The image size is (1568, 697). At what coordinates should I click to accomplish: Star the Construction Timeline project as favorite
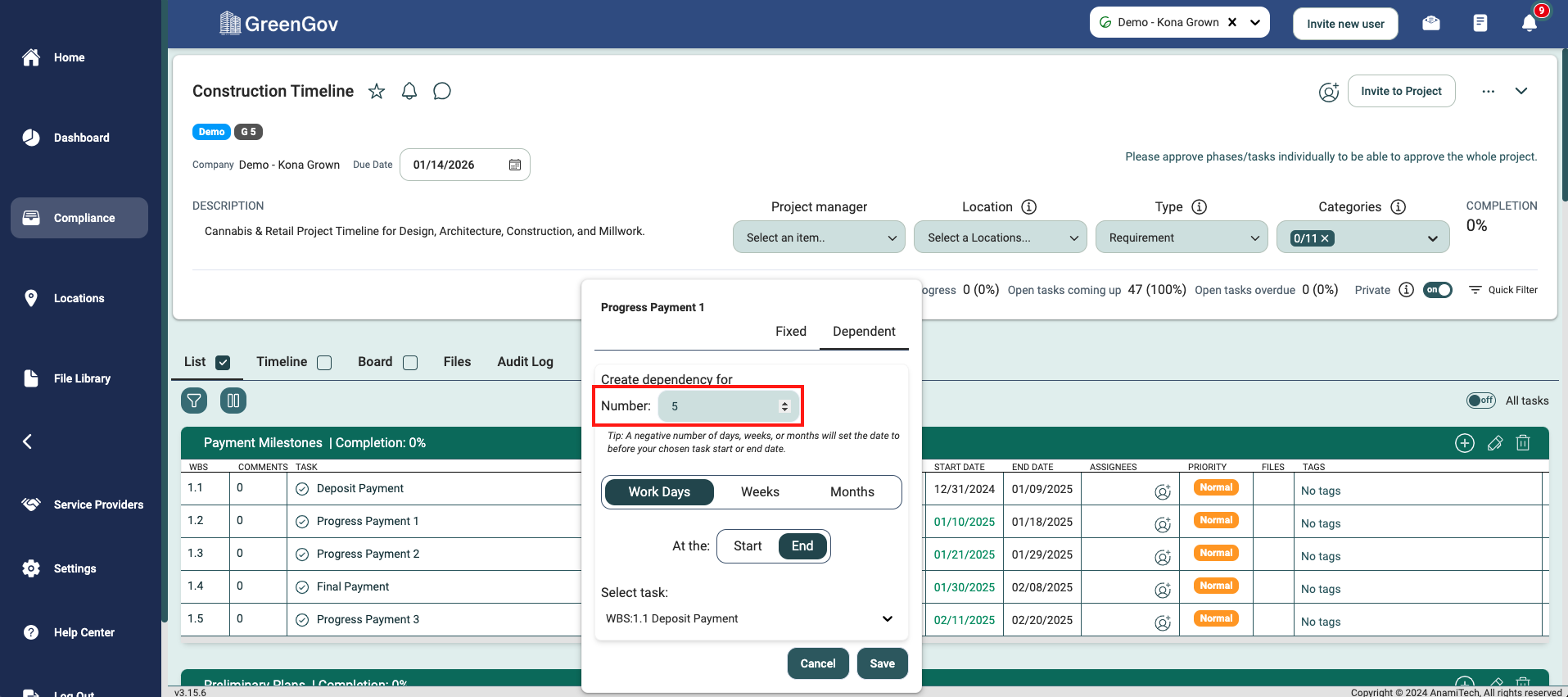tap(377, 91)
